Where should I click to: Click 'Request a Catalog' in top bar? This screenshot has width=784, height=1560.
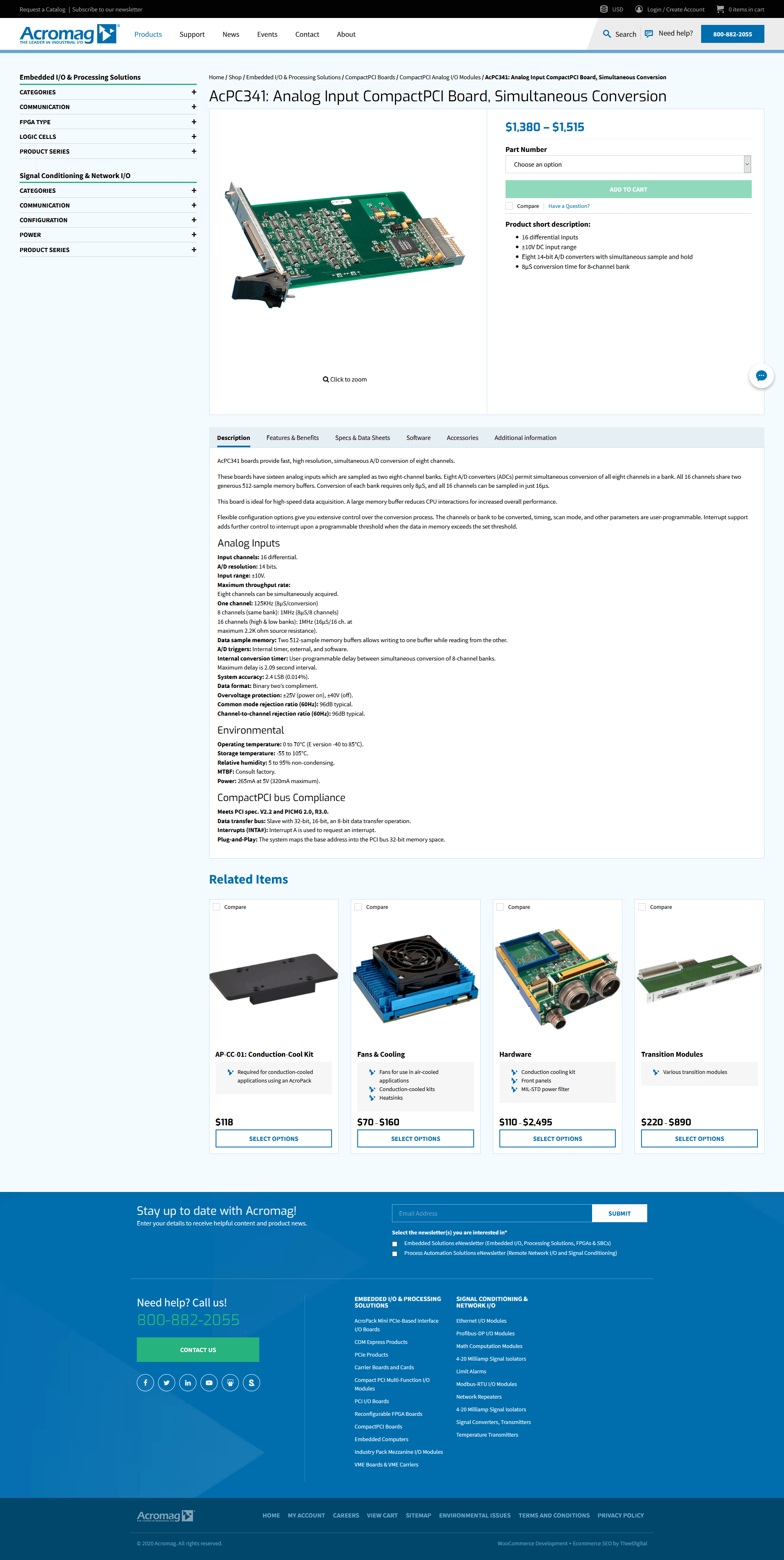(42, 9)
